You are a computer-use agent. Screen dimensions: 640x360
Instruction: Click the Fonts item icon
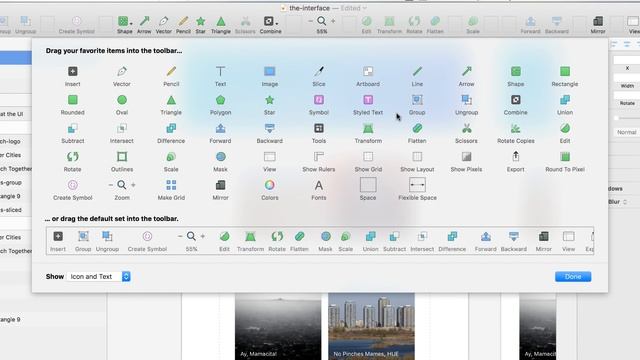319,185
